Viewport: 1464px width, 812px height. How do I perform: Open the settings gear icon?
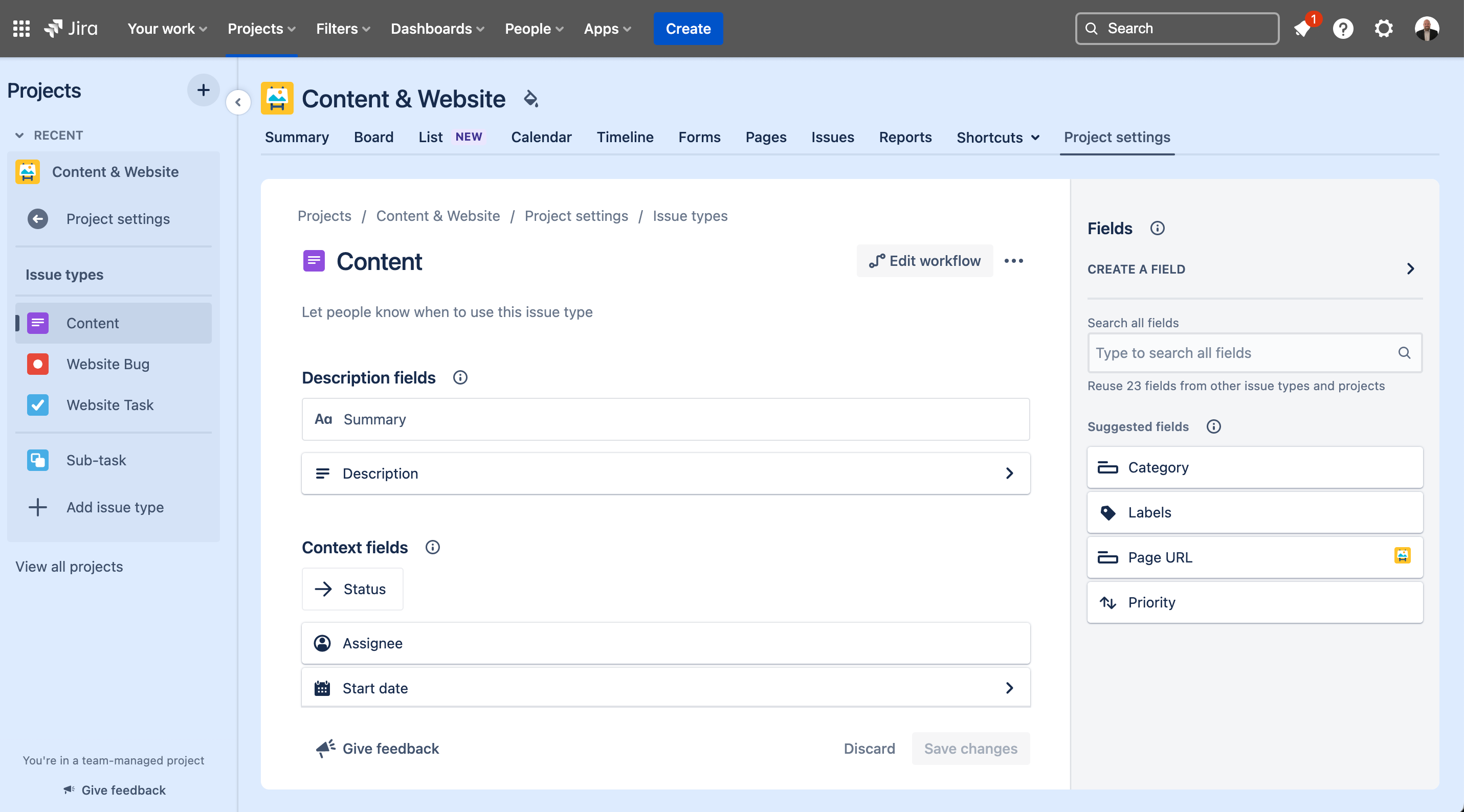(1383, 29)
